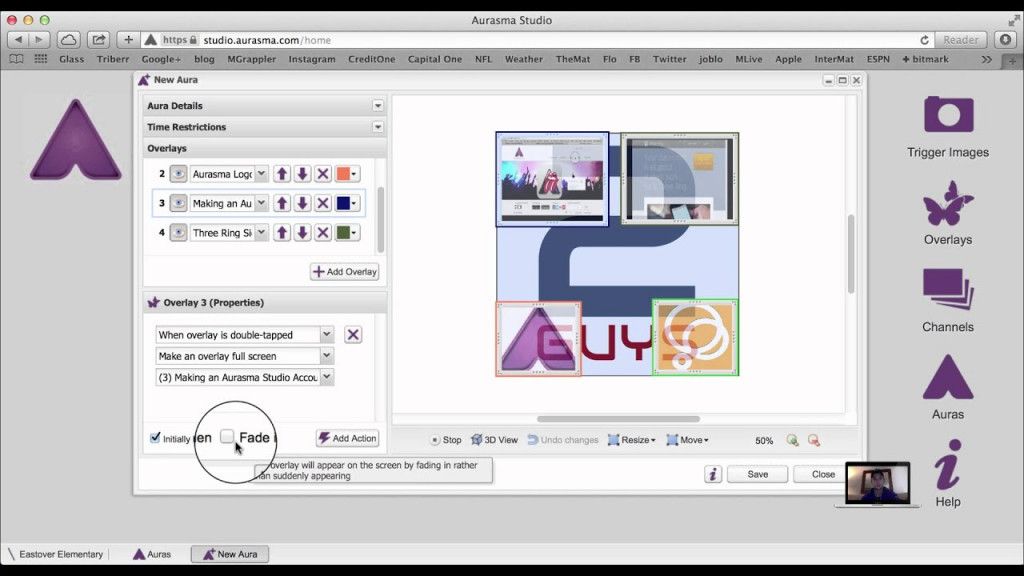Click Undo changes
The width and height of the screenshot is (1024, 576).
562,440
